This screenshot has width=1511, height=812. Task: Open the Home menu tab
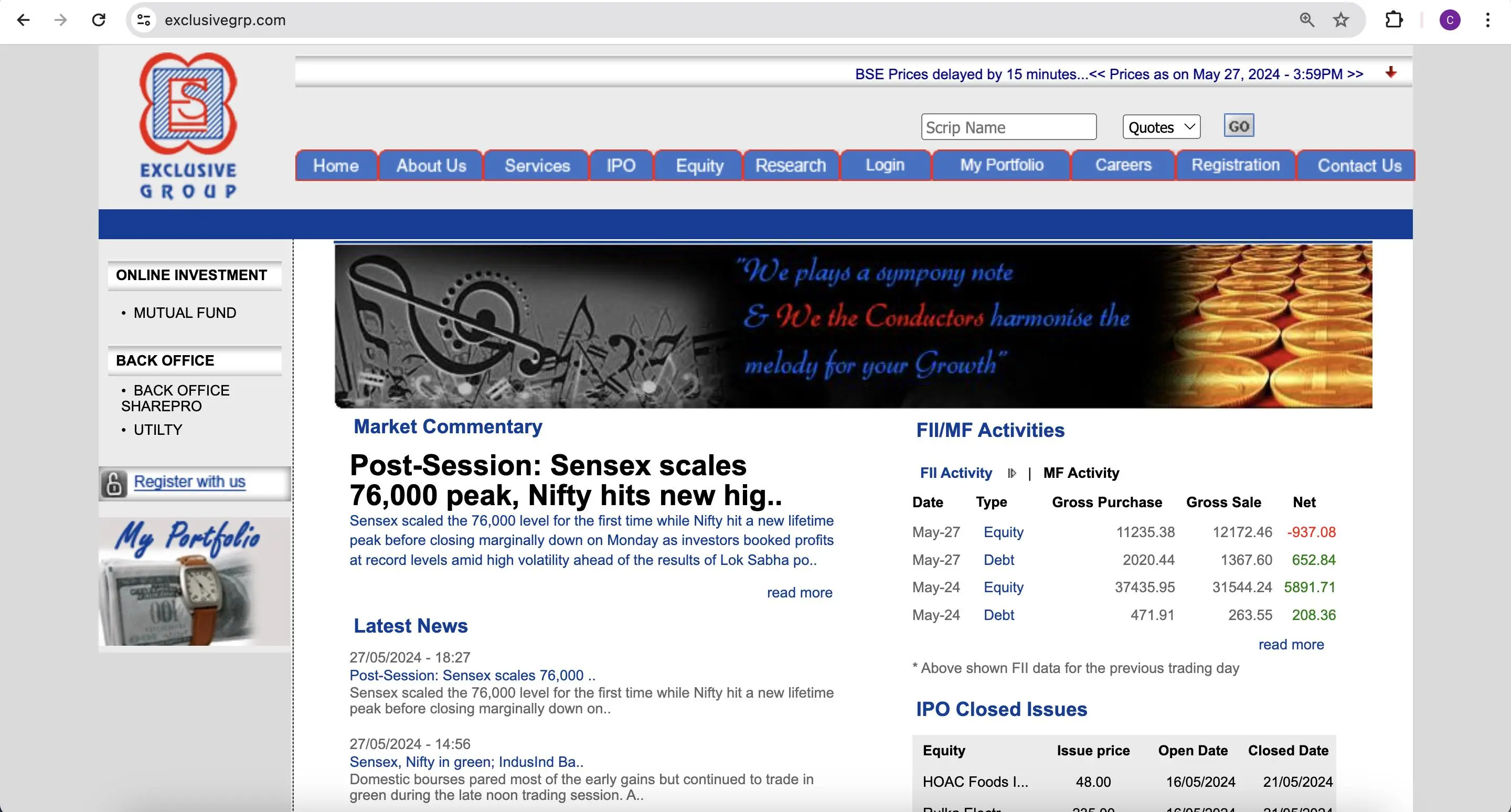336,165
